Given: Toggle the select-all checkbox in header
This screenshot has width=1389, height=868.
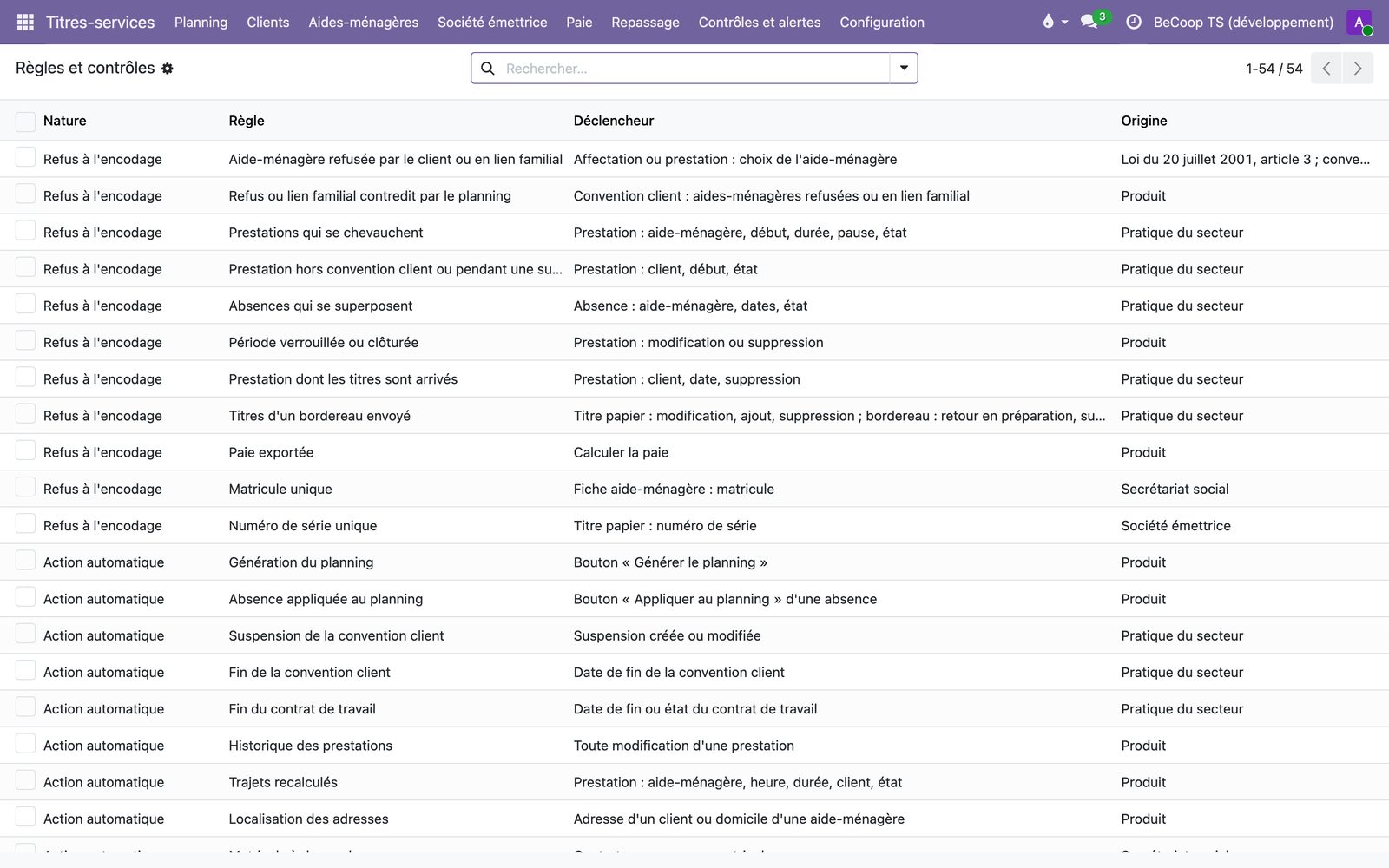Looking at the screenshot, I should click(x=26, y=122).
